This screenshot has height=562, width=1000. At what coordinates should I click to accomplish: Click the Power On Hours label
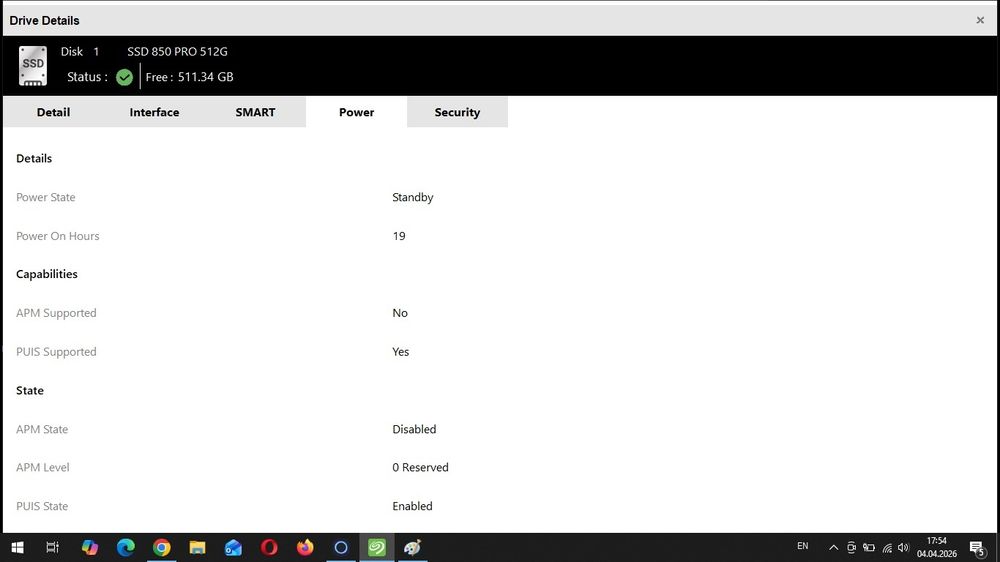[57, 236]
